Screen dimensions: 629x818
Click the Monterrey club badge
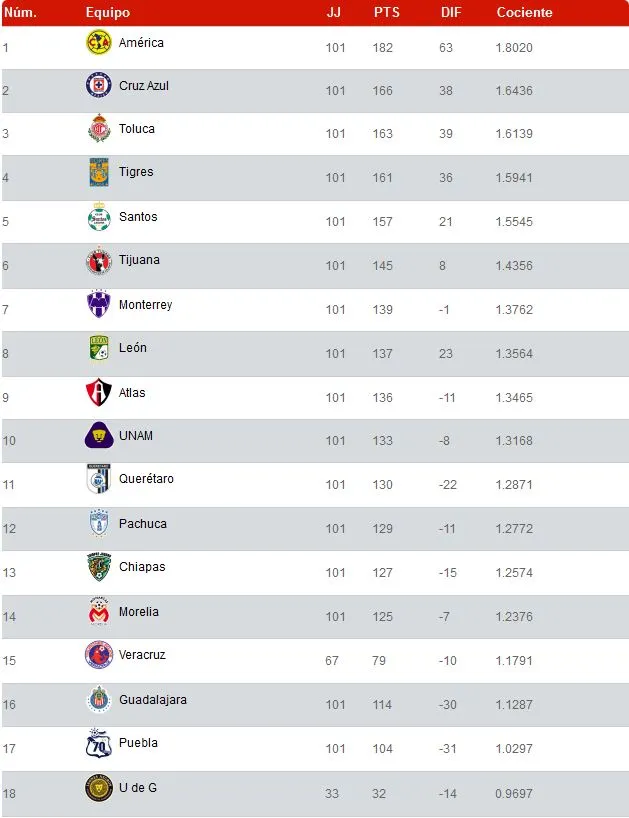coord(98,305)
